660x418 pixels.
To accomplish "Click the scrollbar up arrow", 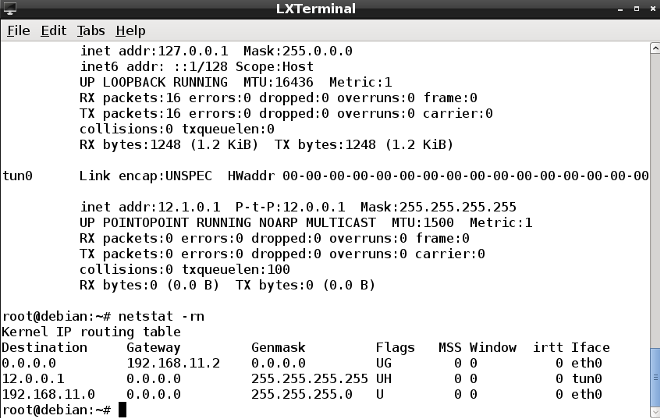I will coord(654,48).
